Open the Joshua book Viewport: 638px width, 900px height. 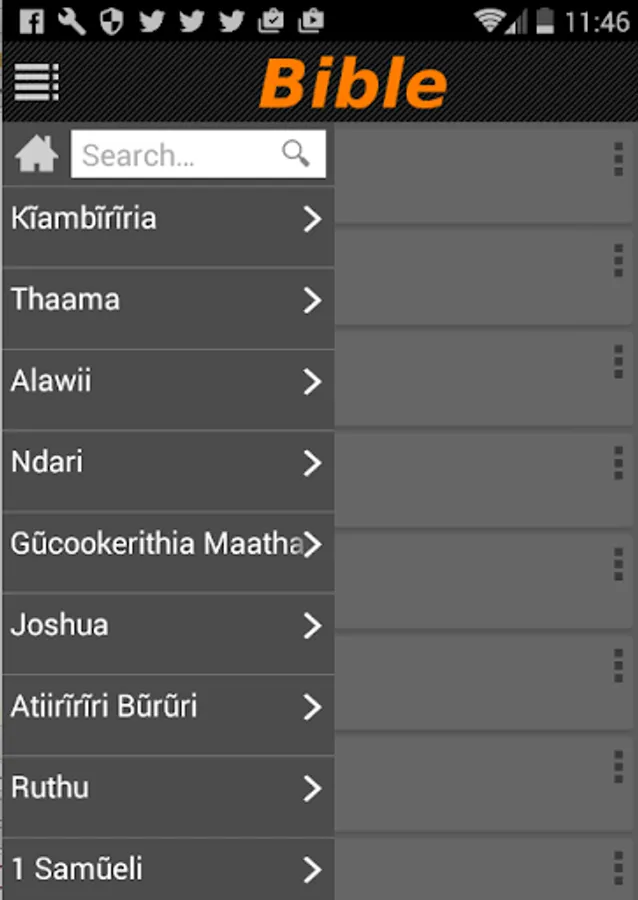tap(150, 626)
